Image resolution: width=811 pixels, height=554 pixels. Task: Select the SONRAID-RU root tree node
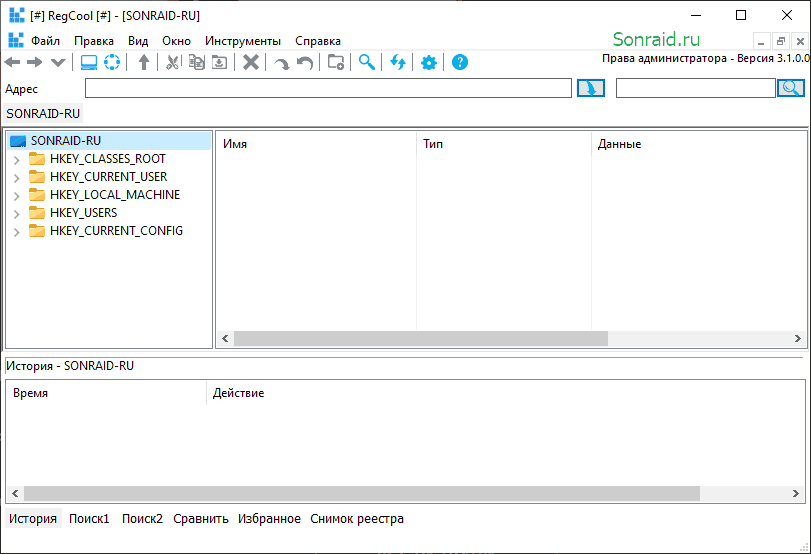pyautogui.click(x=66, y=141)
